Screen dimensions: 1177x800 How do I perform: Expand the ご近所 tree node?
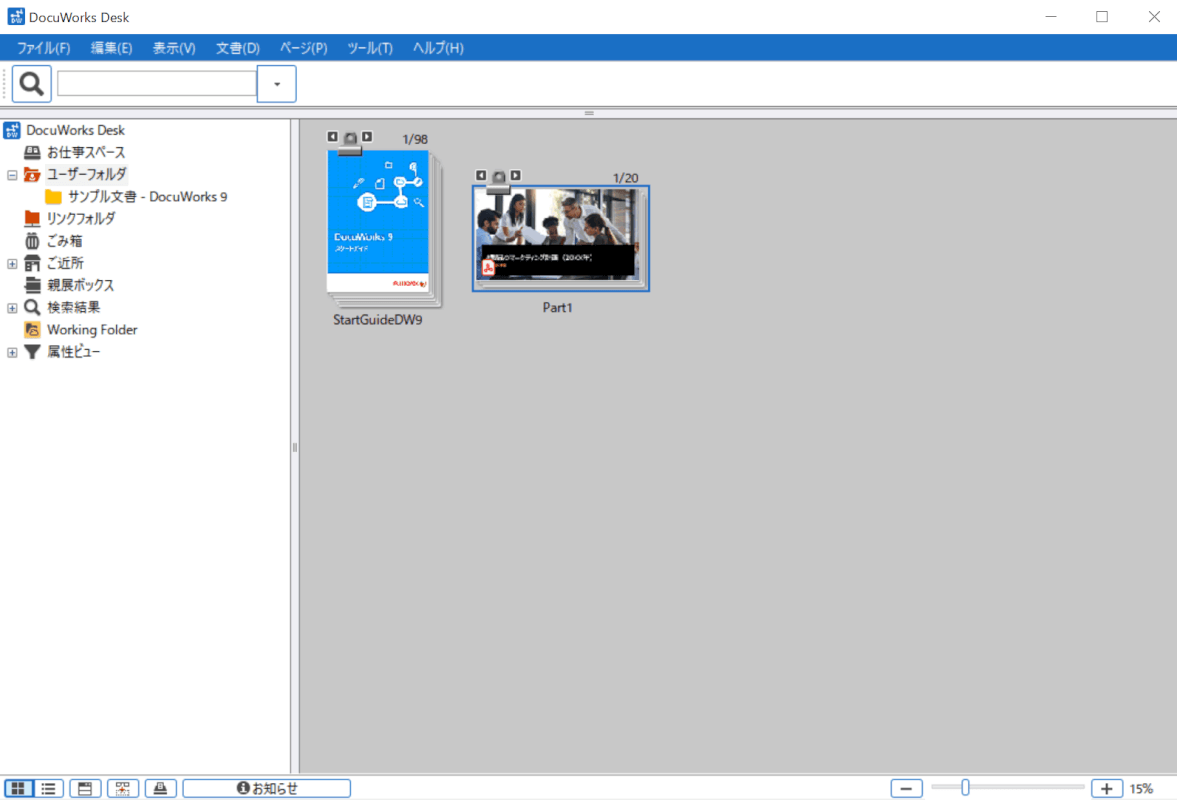[x=12, y=264]
